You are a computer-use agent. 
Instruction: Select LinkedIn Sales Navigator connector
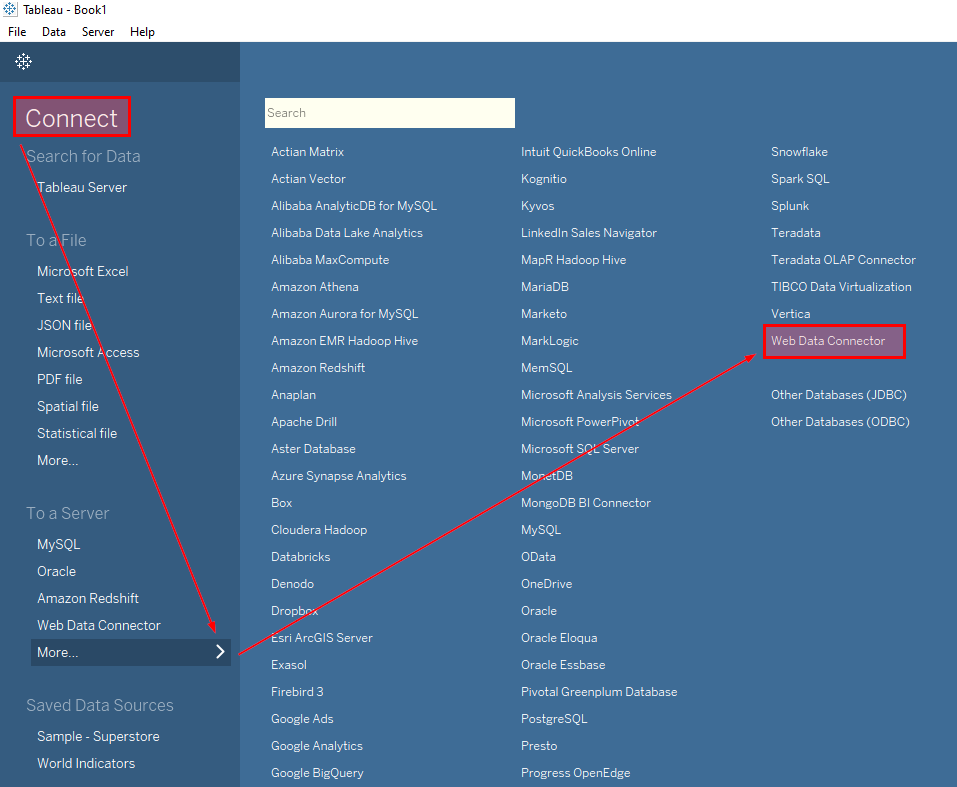589,233
